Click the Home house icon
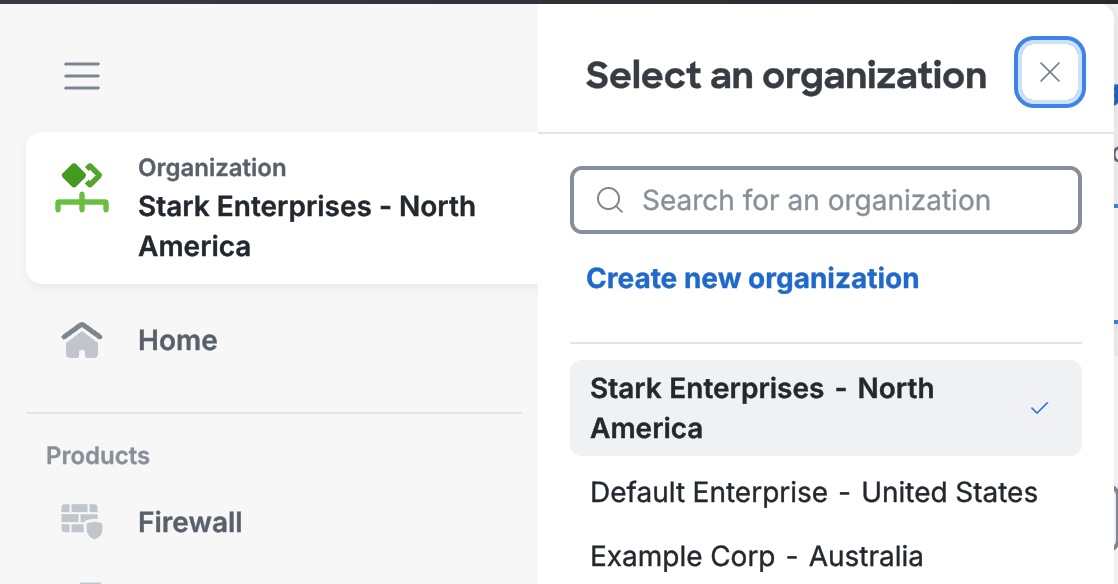 pyautogui.click(x=81, y=340)
